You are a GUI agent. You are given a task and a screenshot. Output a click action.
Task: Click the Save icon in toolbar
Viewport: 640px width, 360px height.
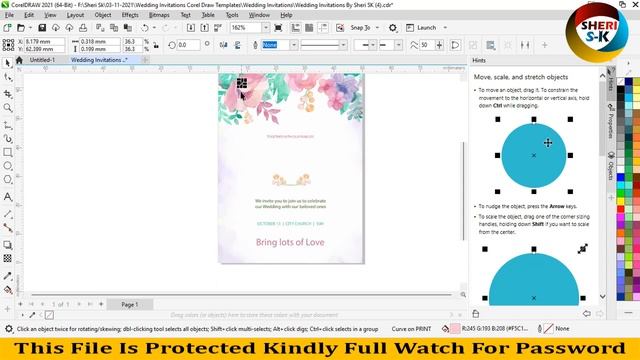point(42,28)
